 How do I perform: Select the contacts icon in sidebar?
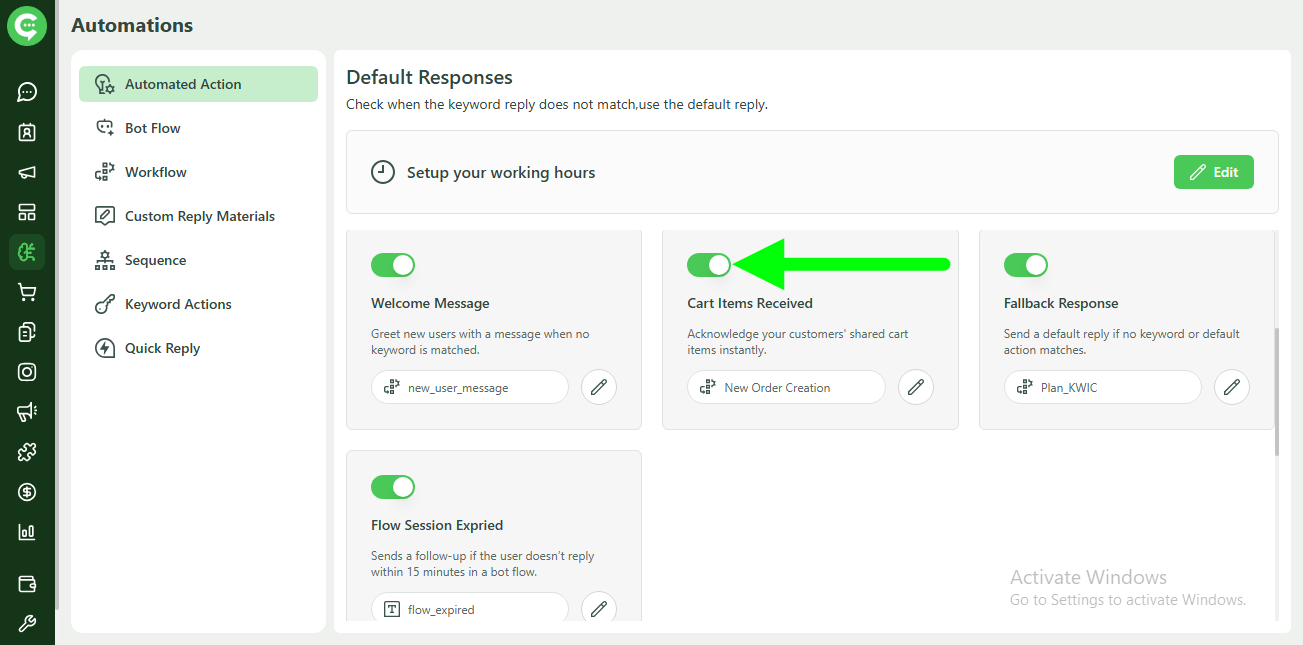point(27,131)
